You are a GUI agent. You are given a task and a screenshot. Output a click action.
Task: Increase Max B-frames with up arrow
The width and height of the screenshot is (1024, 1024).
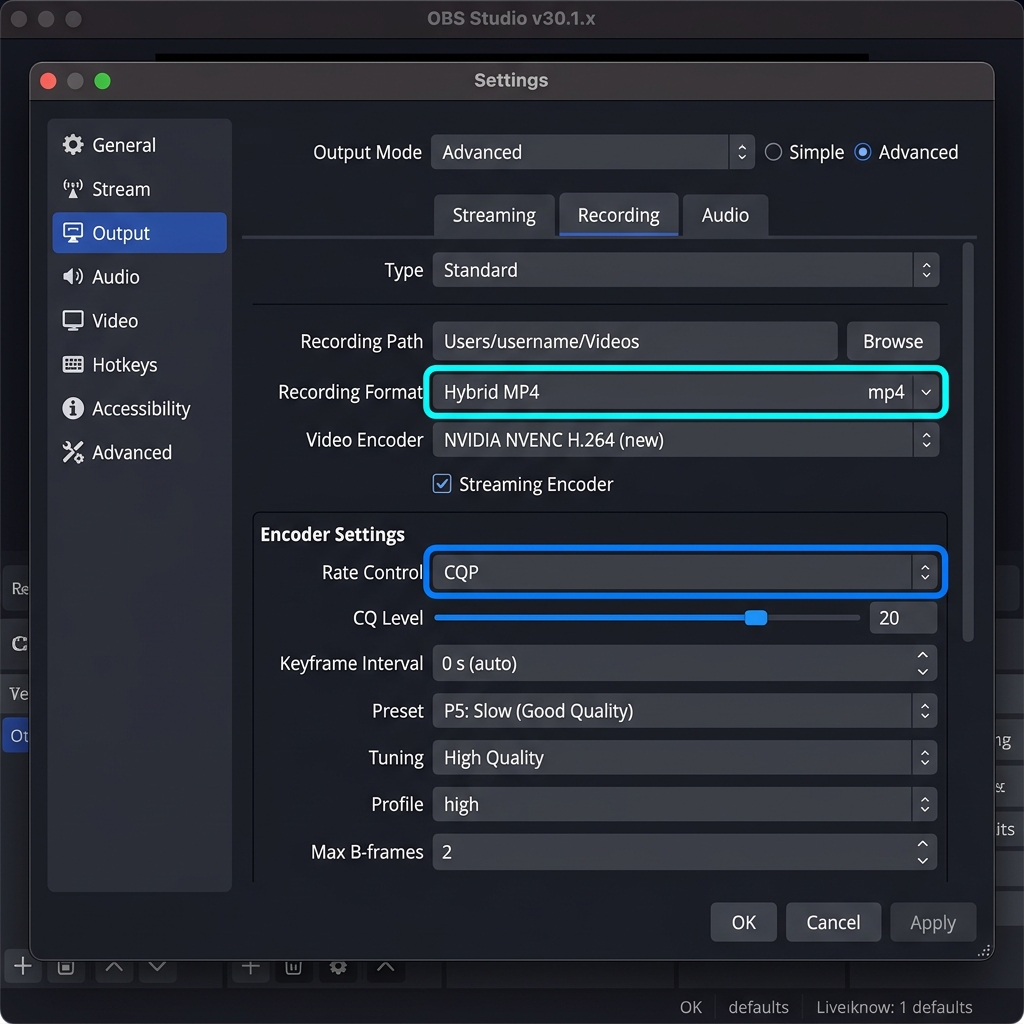tap(922, 844)
